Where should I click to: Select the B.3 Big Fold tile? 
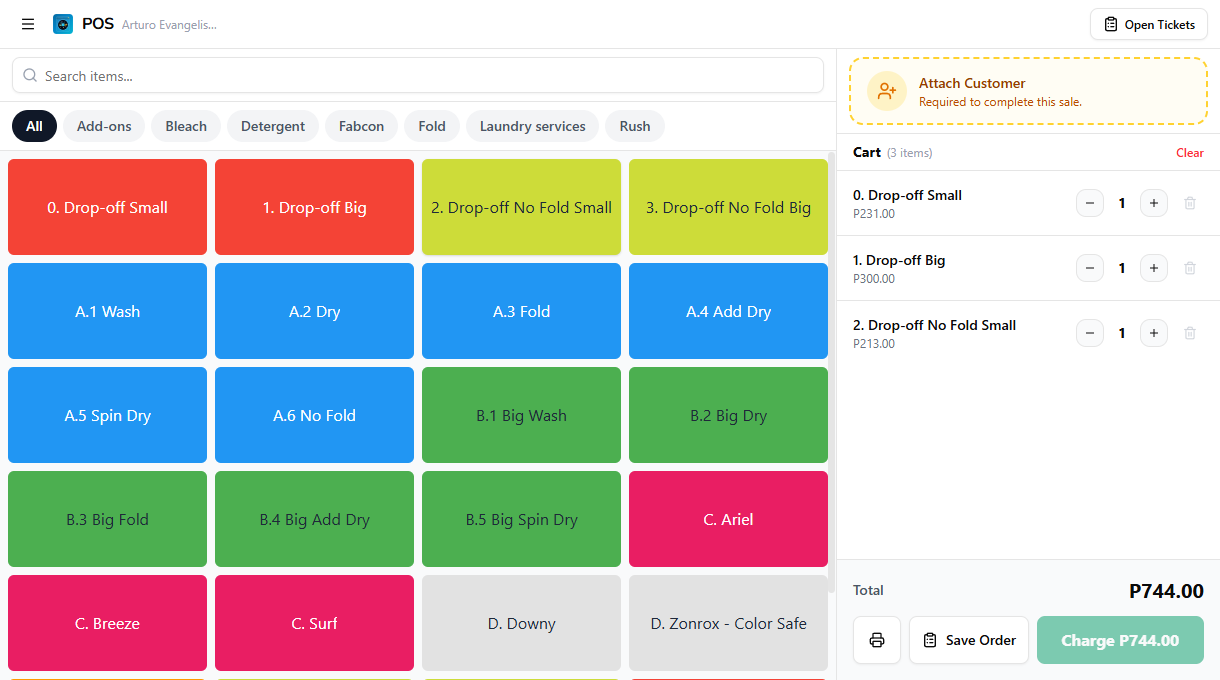coord(107,519)
